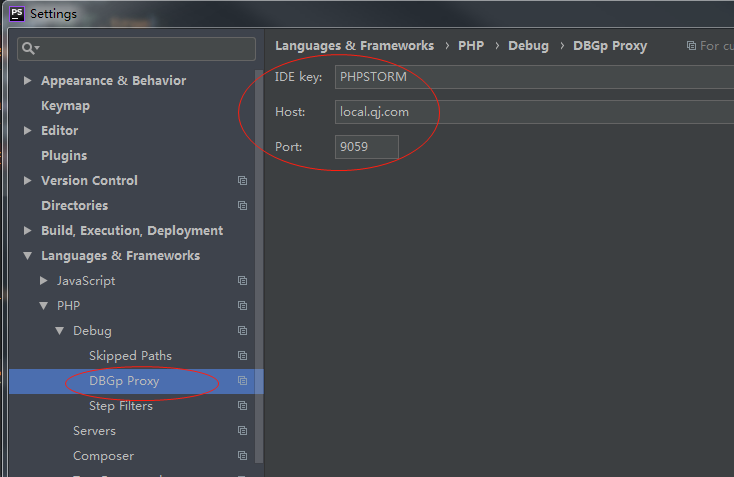Click the 'Port:' label
This screenshot has width=734, height=477.
(x=288, y=147)
